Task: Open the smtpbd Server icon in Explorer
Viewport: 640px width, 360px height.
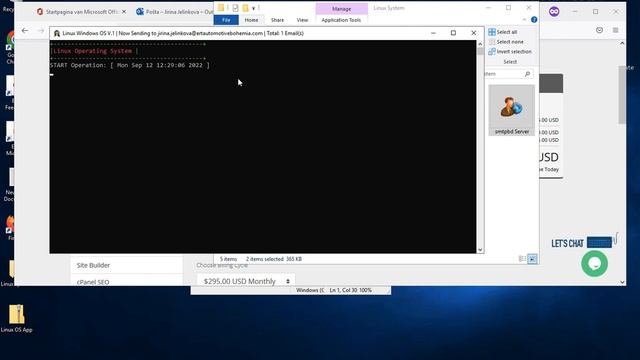Action: pyautogui.click(x=511, y=110)
